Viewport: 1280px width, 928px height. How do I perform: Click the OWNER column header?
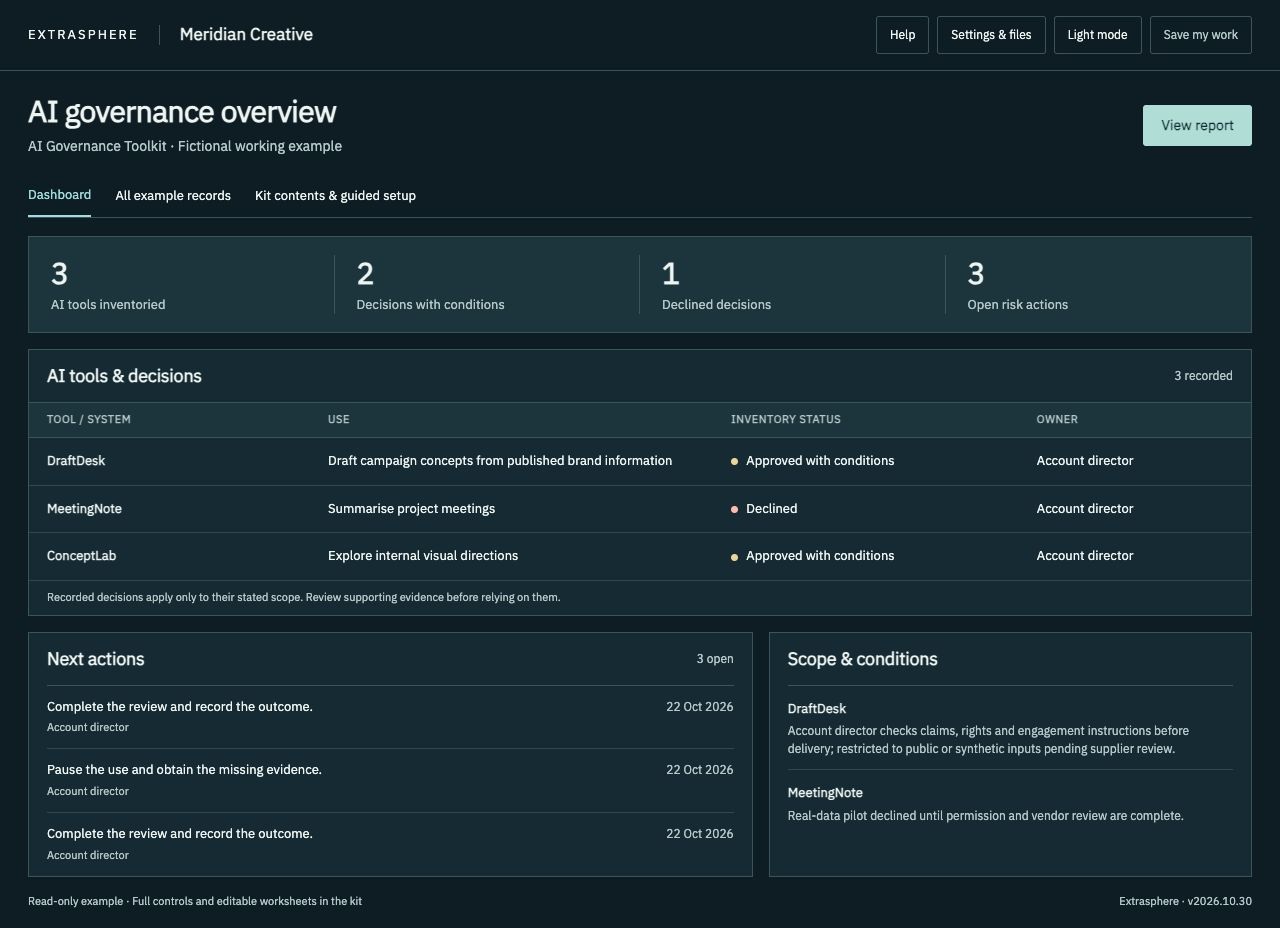[1057, 420]
